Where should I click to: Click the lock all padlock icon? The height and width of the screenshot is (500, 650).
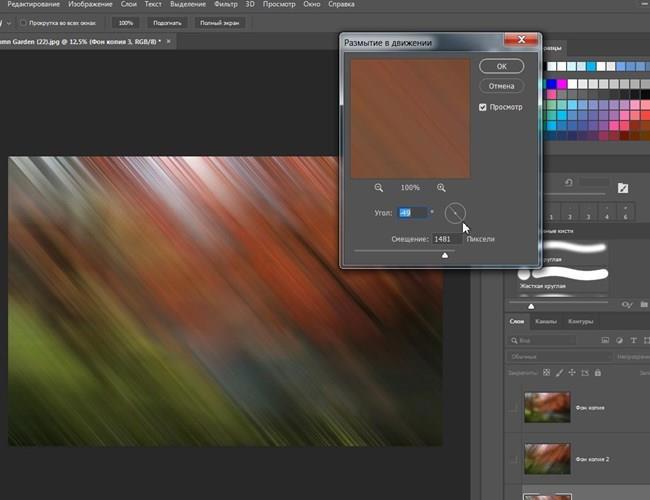(598, 373)
